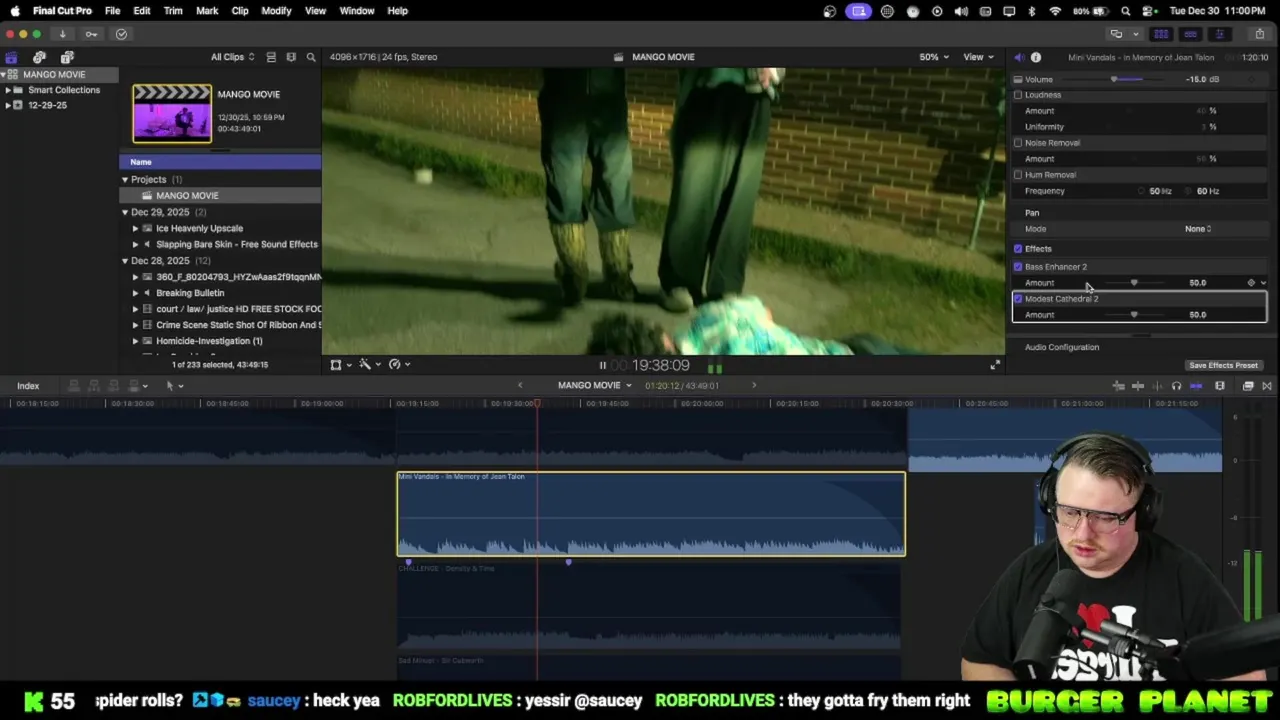Toggle the Browser panel layout button
The image size is (1280, 720).
[x=1161, y=34]
